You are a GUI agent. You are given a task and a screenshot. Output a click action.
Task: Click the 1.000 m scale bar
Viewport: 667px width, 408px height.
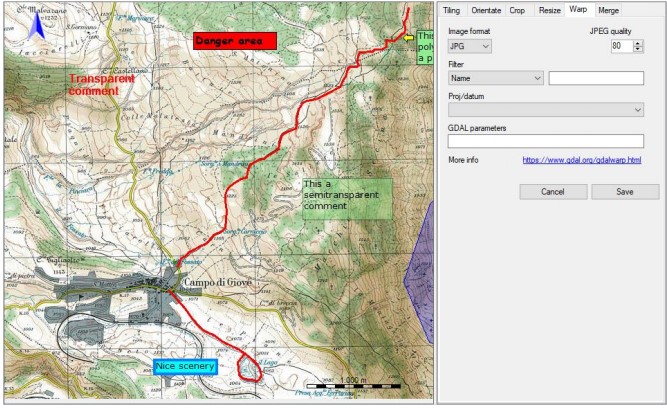click(353, 384)
